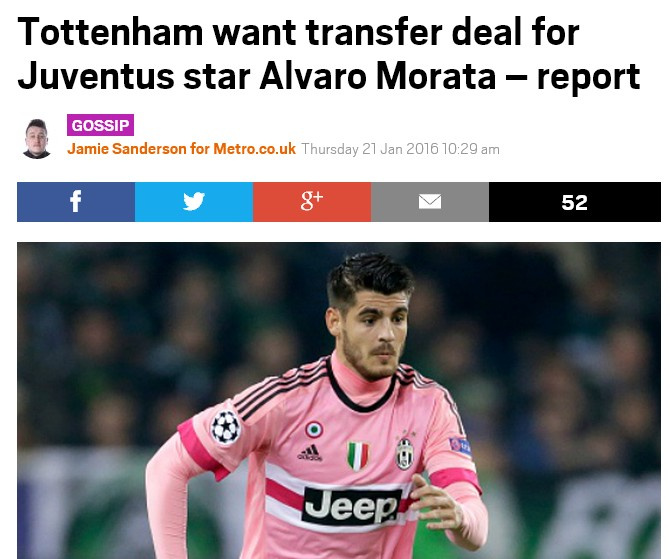Click the round Coppa Italia cockade badge
This screenshot has width=670, height=559.
[314, 430]
